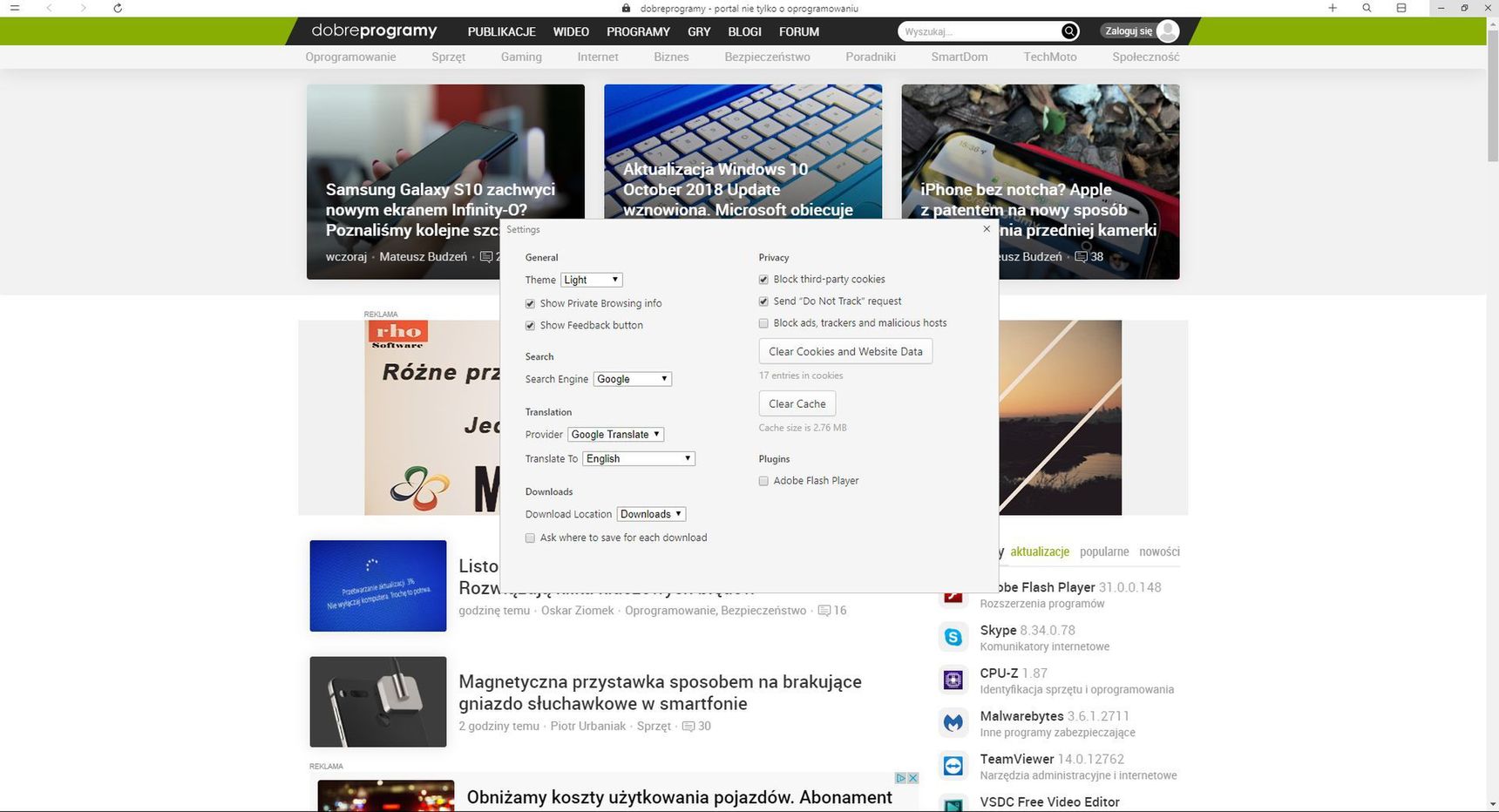1499x812 pixels.
Task: Open the Search Engine dropdown
Action: [632, 379]
